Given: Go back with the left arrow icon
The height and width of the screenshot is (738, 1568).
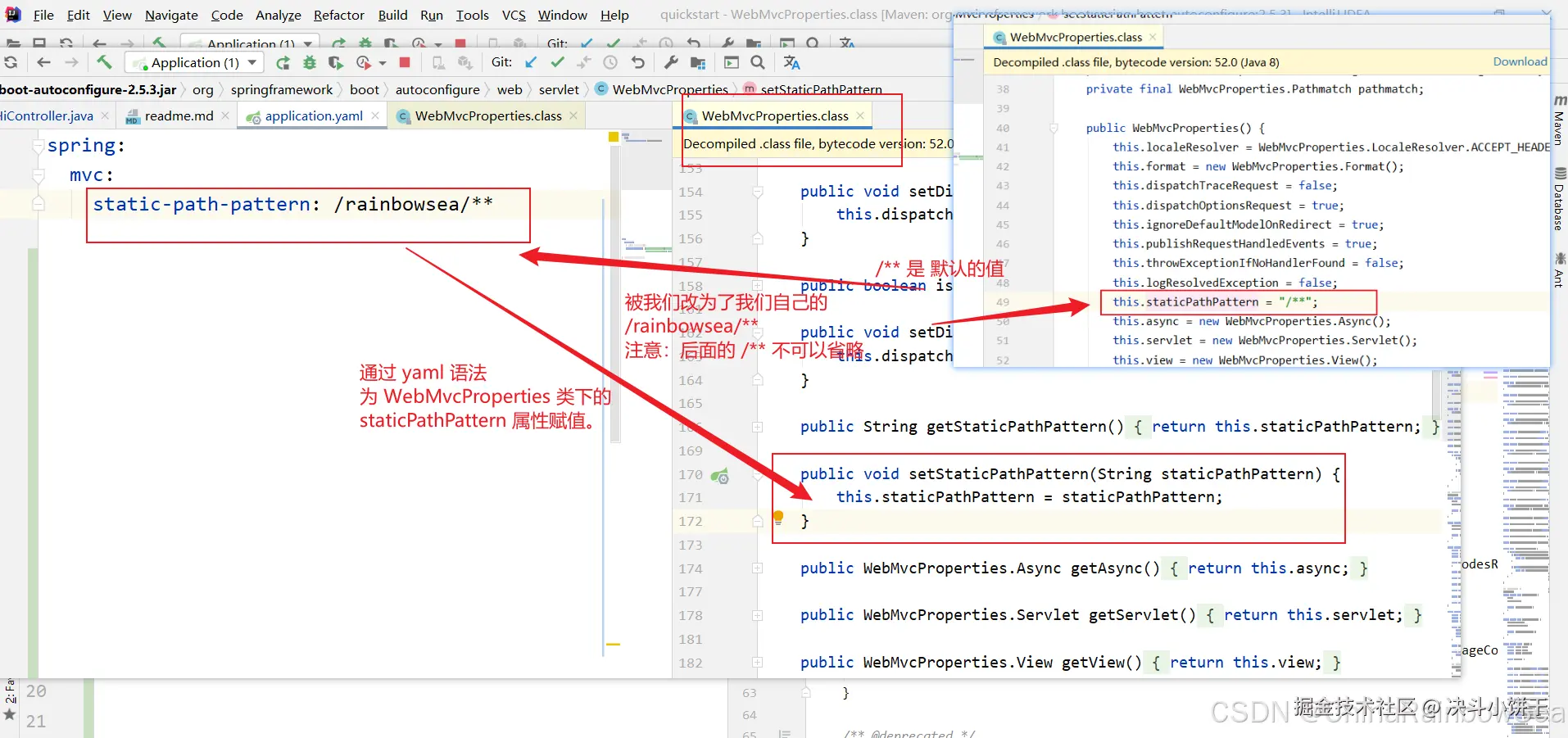Looking at the screenshot, I should (44, 62).
